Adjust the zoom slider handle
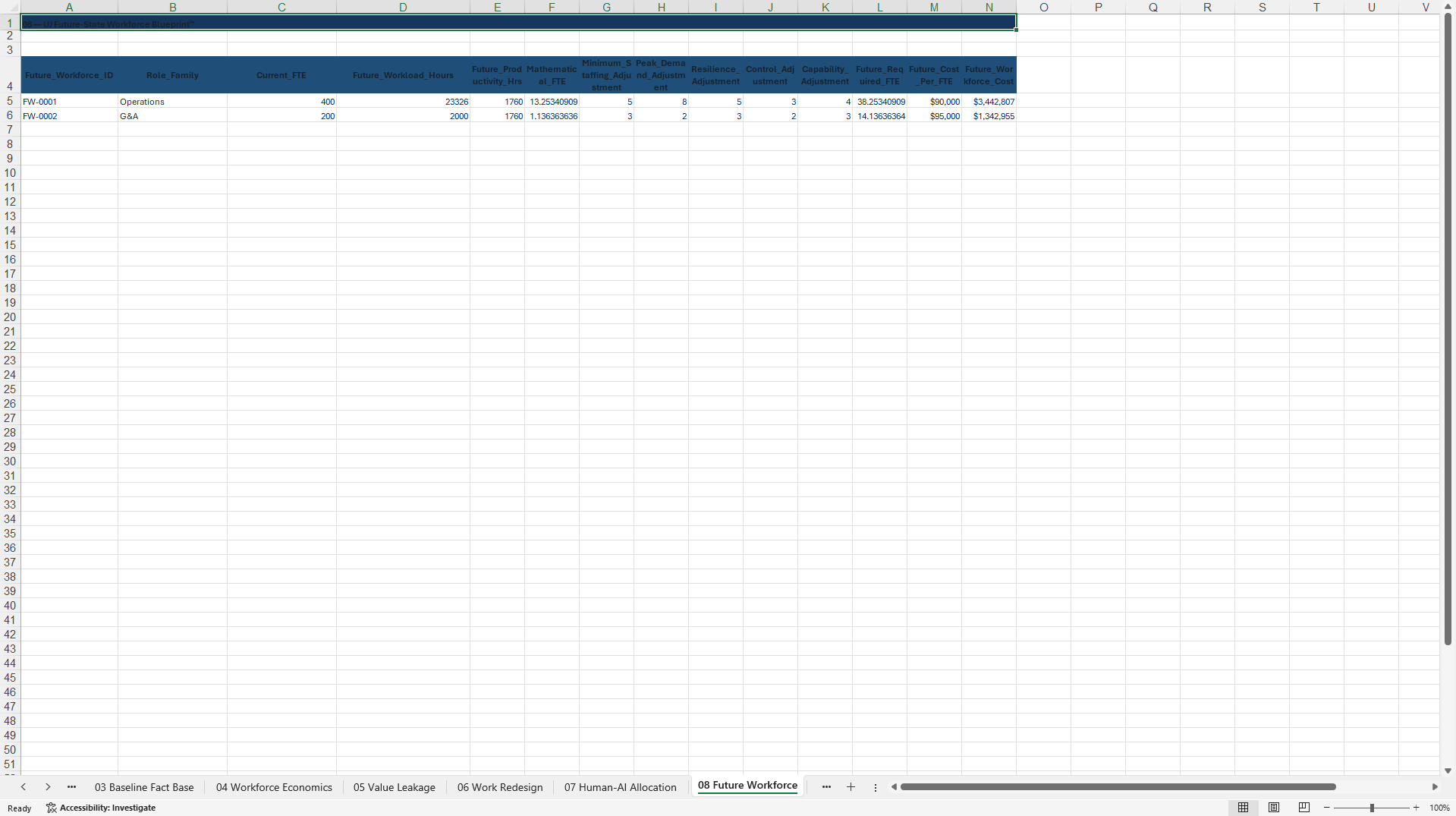The image size is (1456, 816). [1372, 808]
